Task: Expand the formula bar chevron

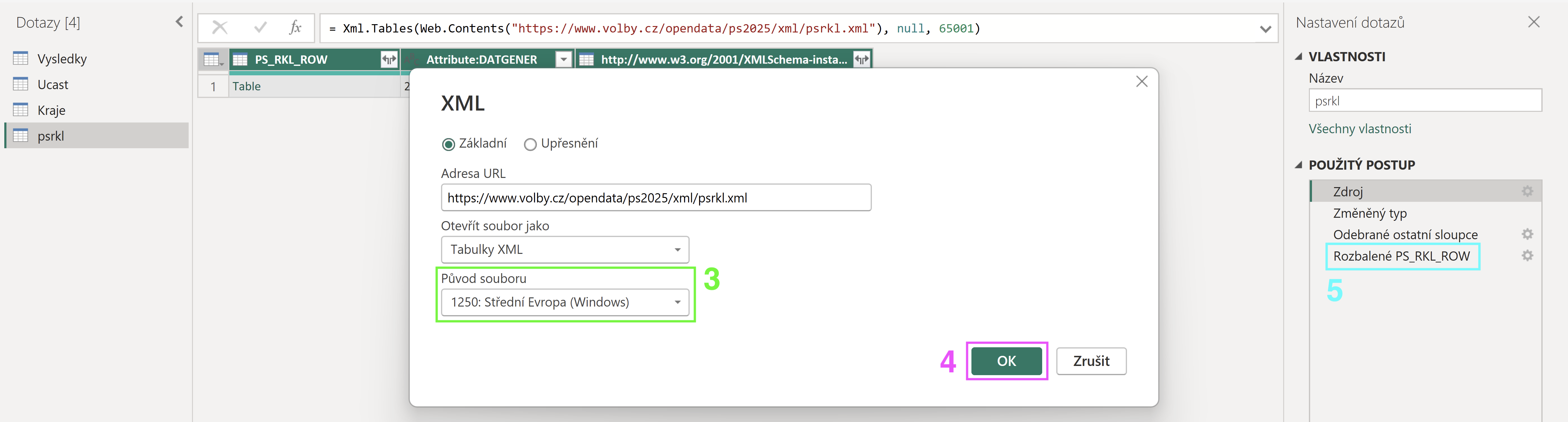Action: pos(1265,28)
